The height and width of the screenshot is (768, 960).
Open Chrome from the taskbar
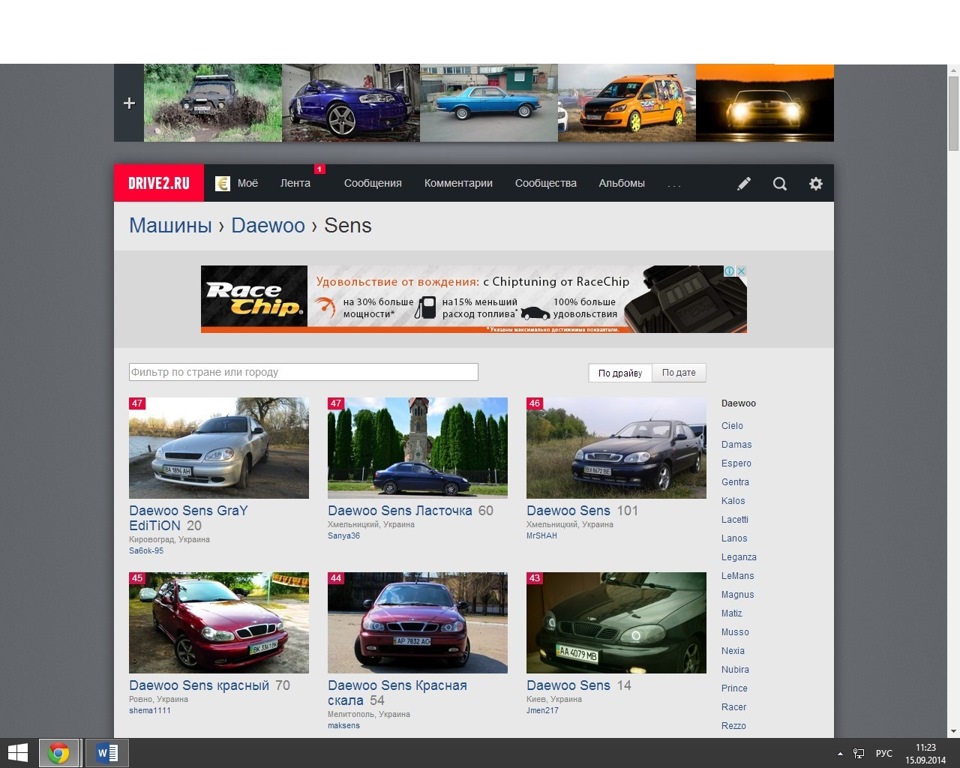[59, 753]
